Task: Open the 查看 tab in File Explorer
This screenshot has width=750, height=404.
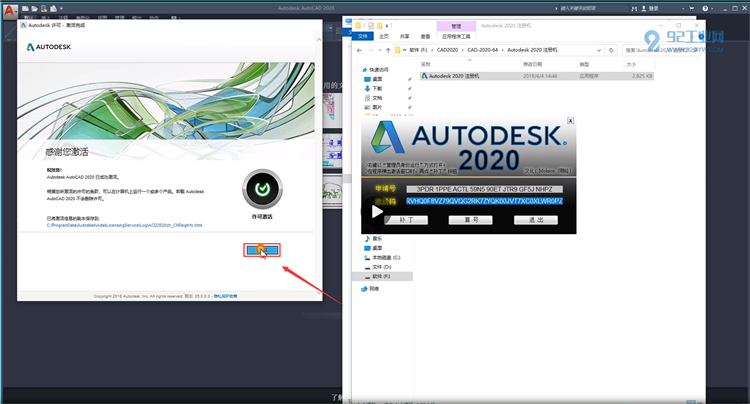Action: [x=425, y=36]
